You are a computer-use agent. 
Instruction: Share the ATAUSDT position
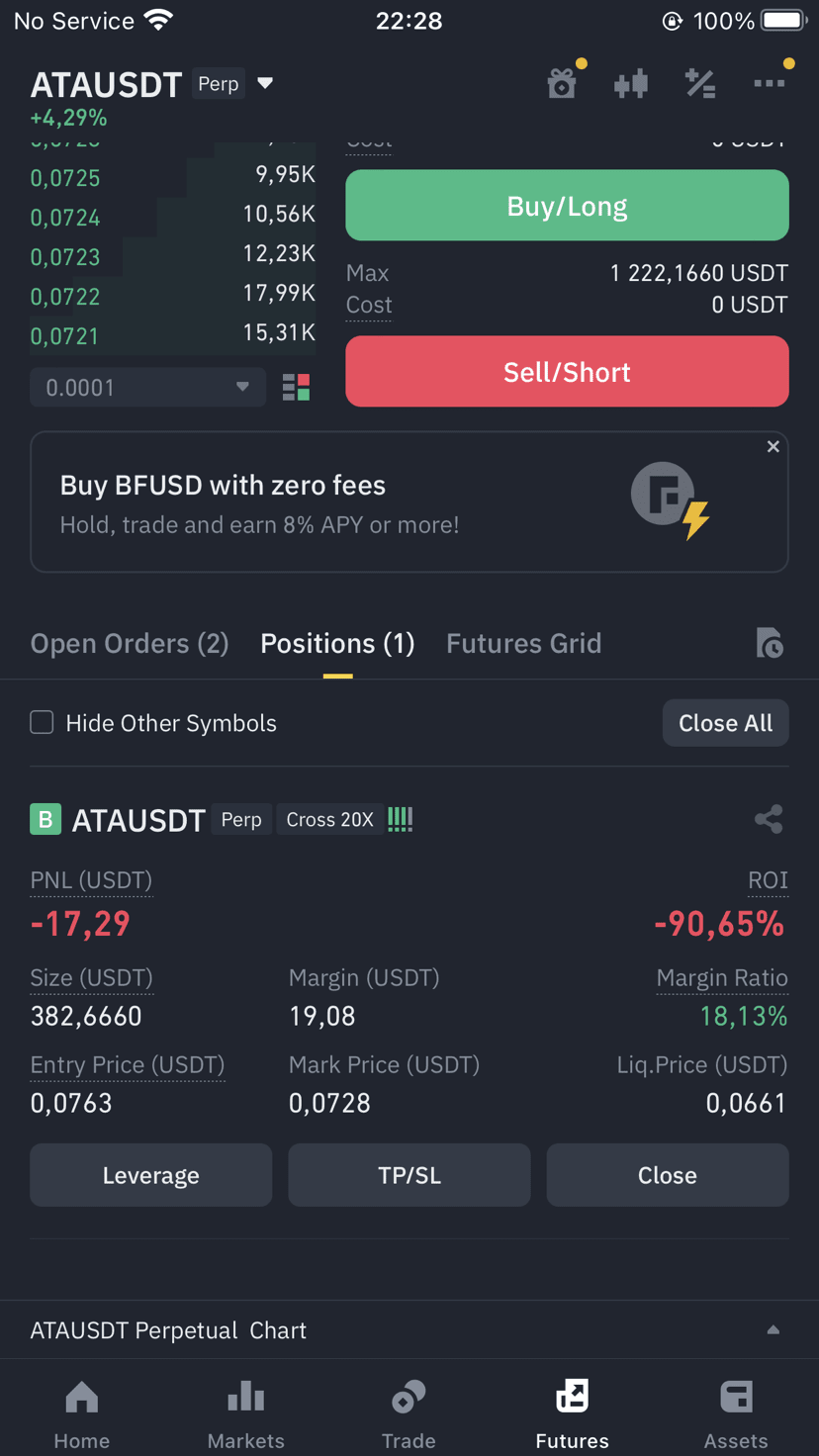click(x=769, y=819)
